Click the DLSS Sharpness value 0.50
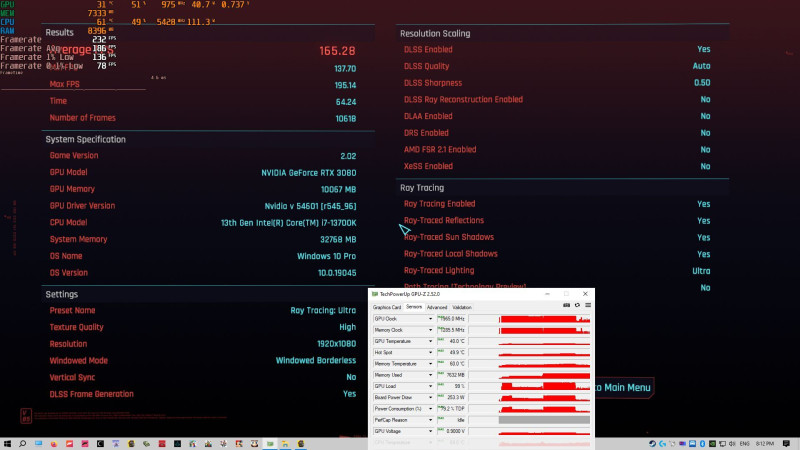The width and height of the screenshot is (800, 450). coord(702,83)
